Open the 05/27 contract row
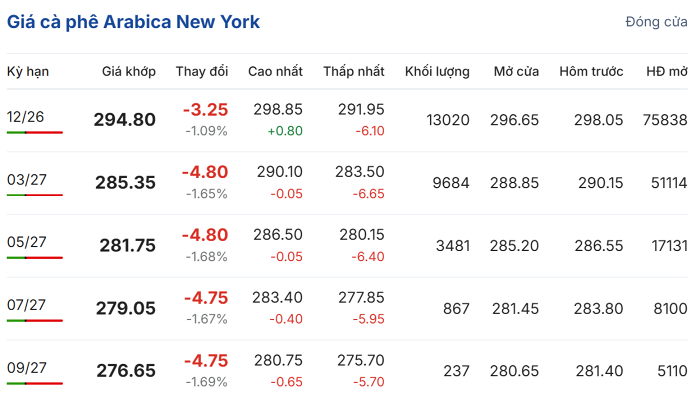Screen dimensions: 700x397 (347, 246)
